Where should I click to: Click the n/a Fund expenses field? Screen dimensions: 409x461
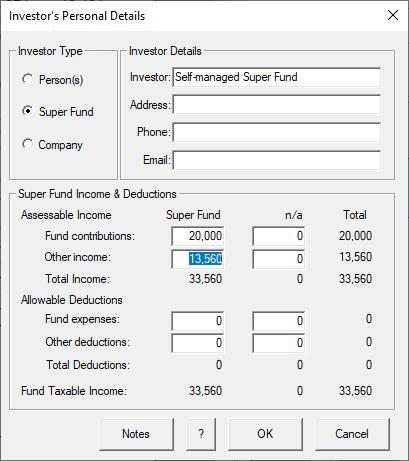click(278, 321)
